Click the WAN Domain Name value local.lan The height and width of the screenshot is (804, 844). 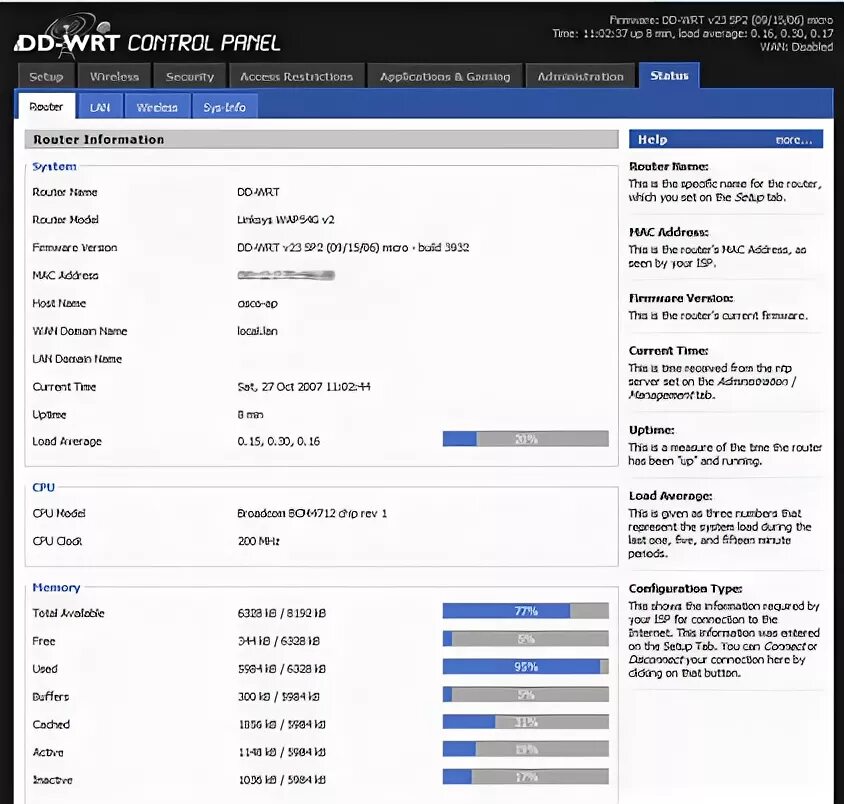click(x=257, y=331)
